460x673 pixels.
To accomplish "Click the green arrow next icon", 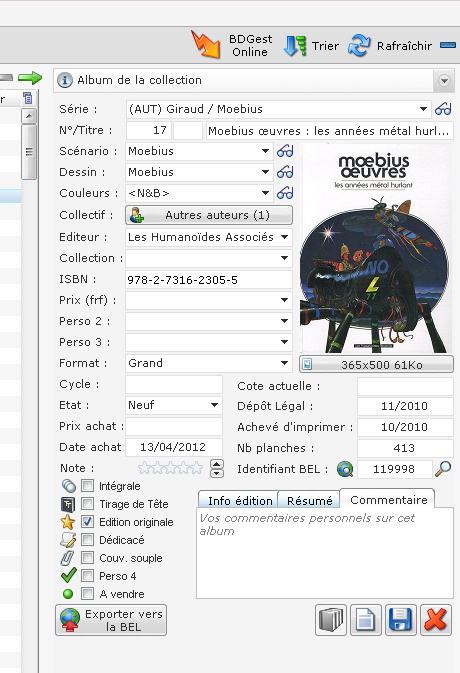I will point(30,78).
